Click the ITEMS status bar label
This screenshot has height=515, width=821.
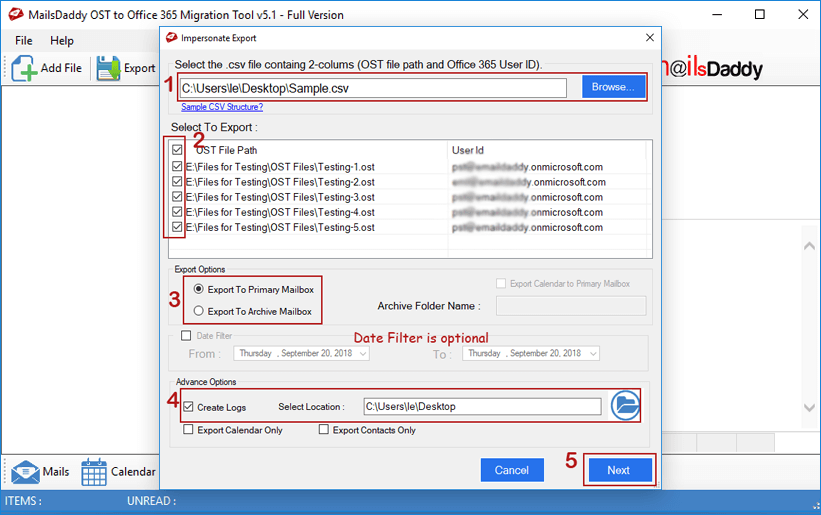[x=23, y=501]
